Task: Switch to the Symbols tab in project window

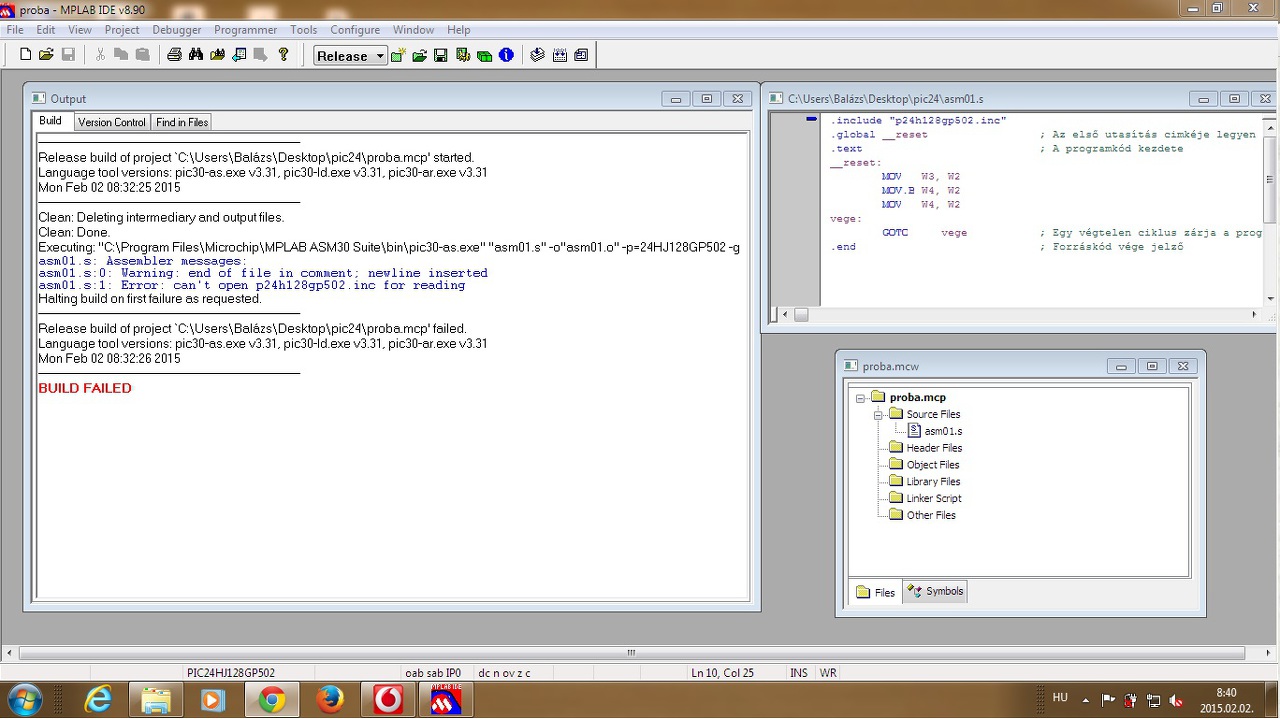Action: (936, 591)
